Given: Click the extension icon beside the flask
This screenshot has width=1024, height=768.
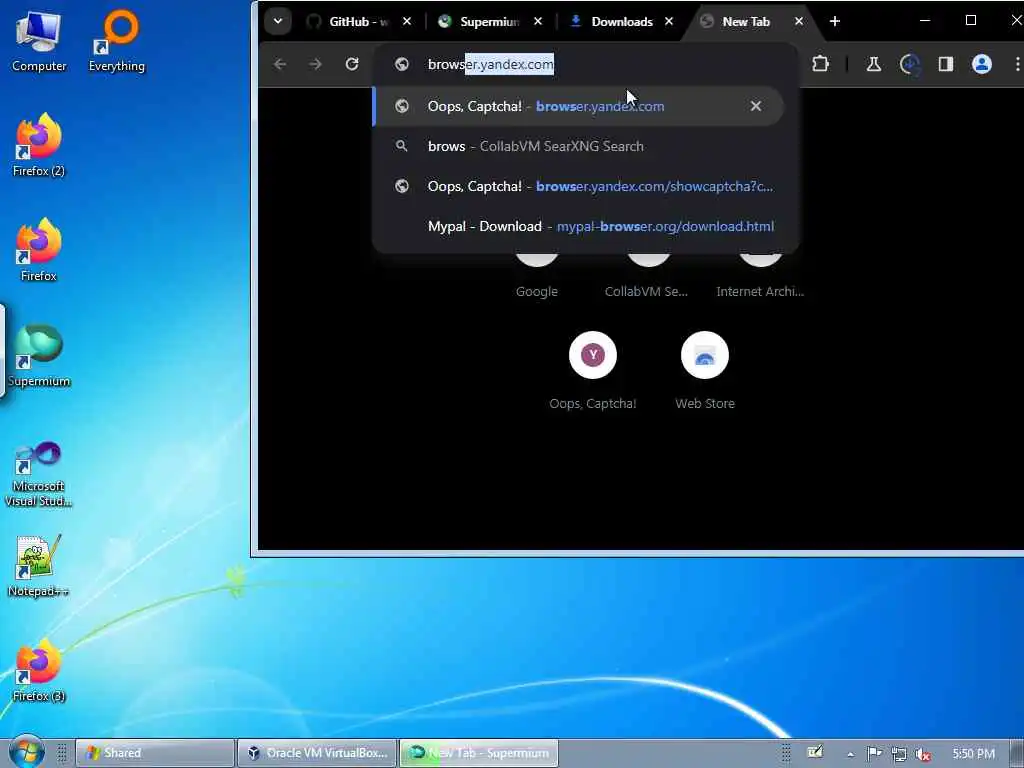Looking at the screenshot, I should (x=910, y=64).
